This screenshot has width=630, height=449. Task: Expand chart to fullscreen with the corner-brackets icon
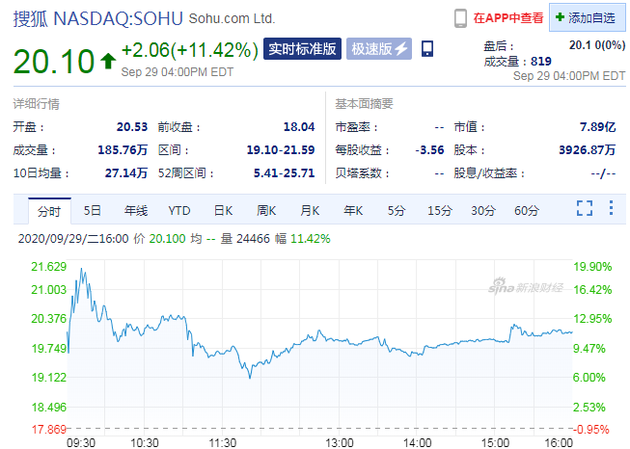(585, 208)
